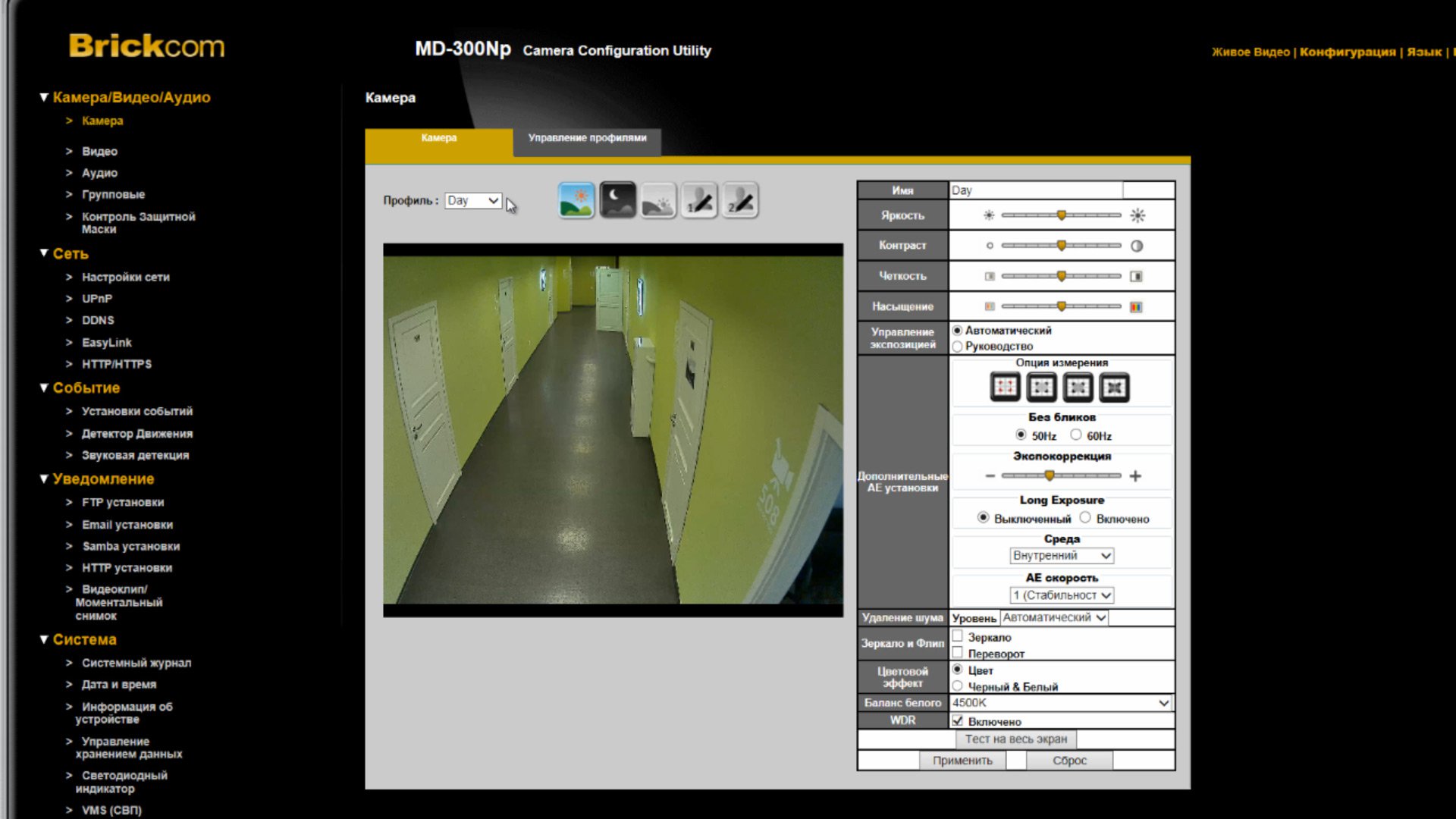Image resolution: width=1456 pixels, height=819 pixels.
Task: Choose the second metering option icon
Action: tap(1041, 388)
